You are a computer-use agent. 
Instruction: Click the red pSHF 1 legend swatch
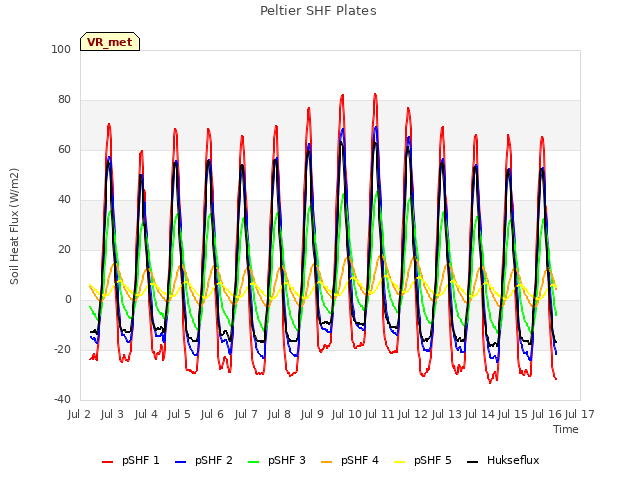107,462
